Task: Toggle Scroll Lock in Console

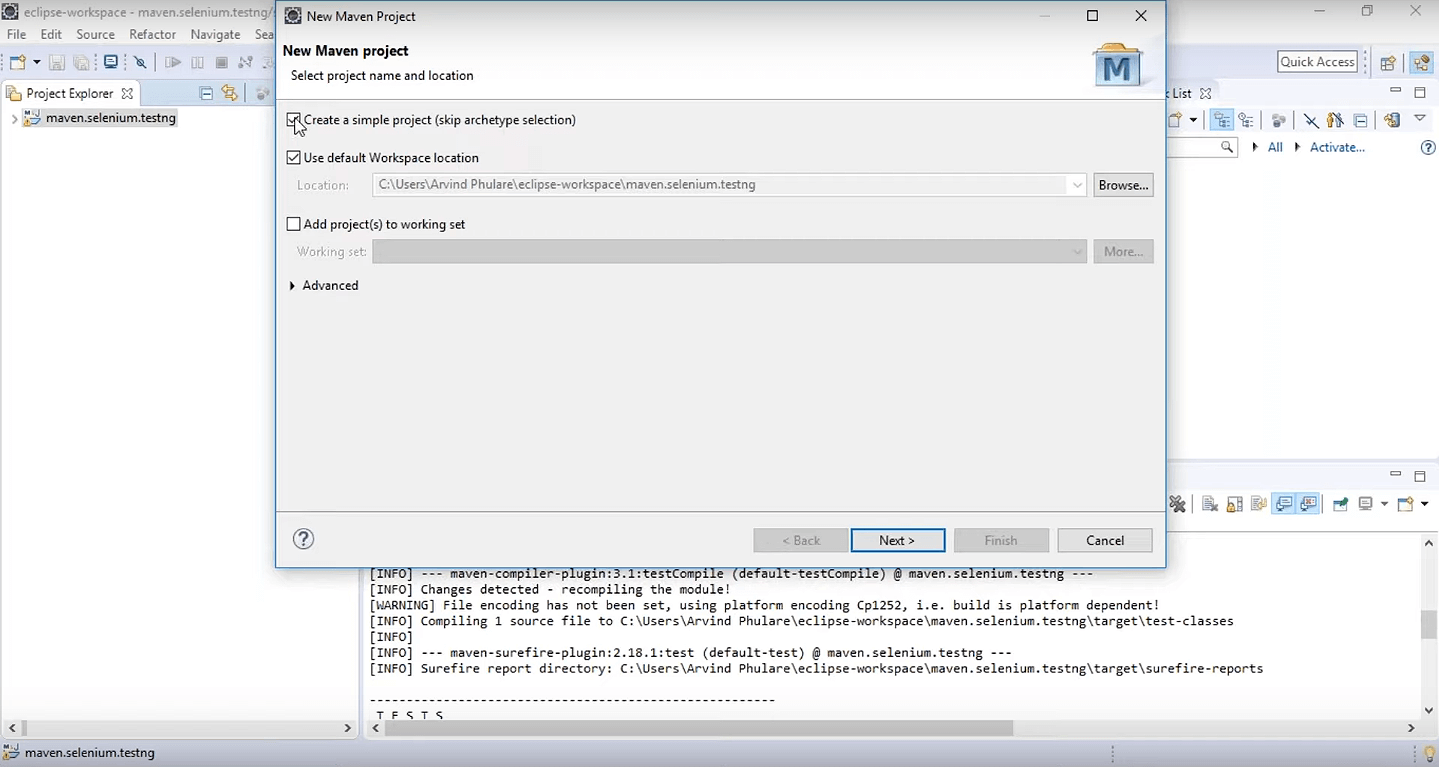Action: (x=1234, y=504)
